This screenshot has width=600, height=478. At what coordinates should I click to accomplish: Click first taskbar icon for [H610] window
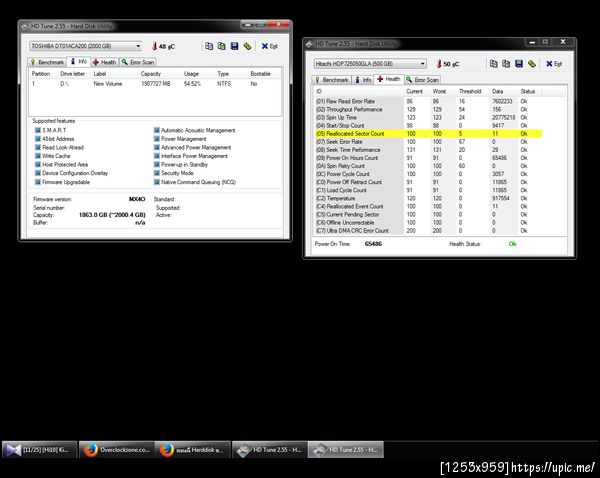click(x=39, y=450)
